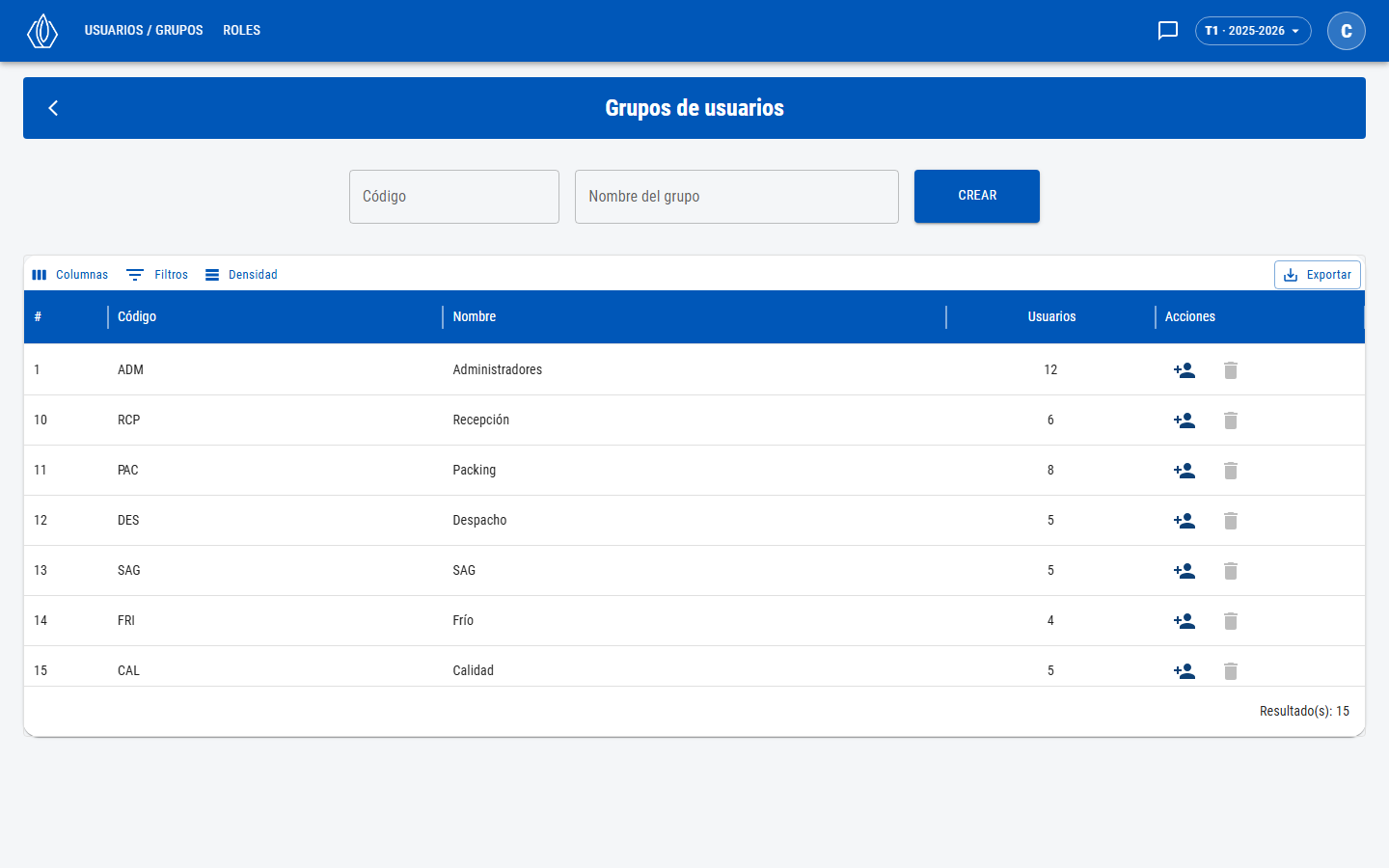This screenshot has height=868, width=1389.
Task: Click the Acciones column header
Action: (1260, 316)
